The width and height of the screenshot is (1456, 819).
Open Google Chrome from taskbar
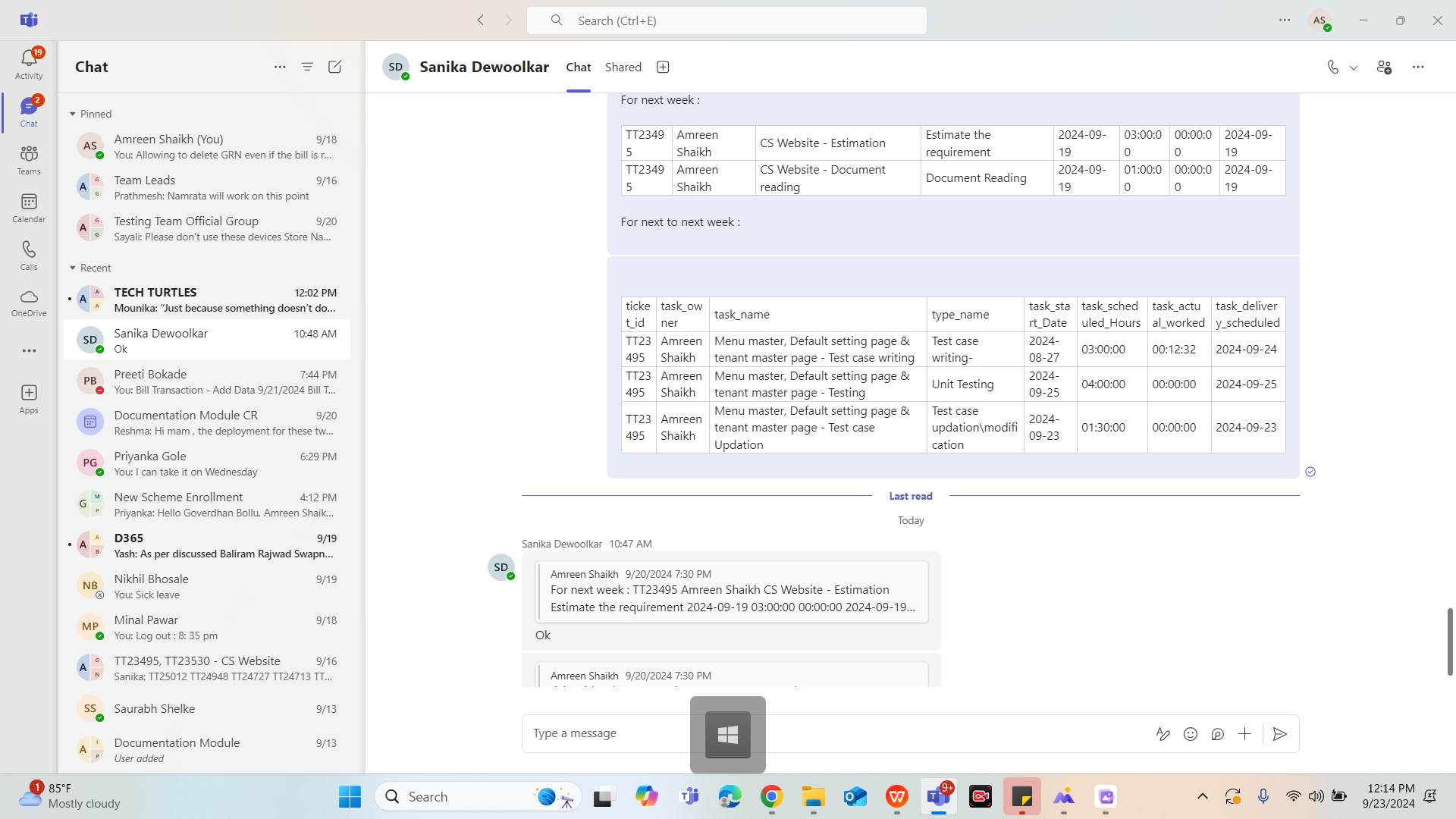click(771, 796)
